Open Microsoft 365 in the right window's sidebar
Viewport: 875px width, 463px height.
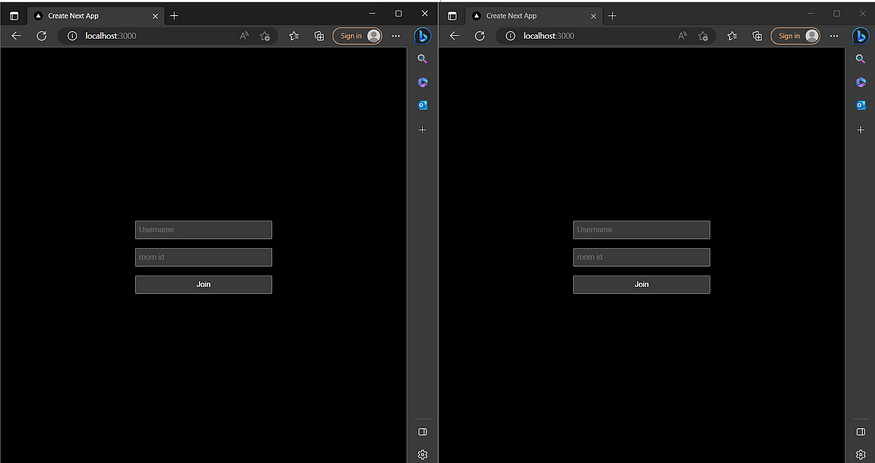tap(860, 83)
